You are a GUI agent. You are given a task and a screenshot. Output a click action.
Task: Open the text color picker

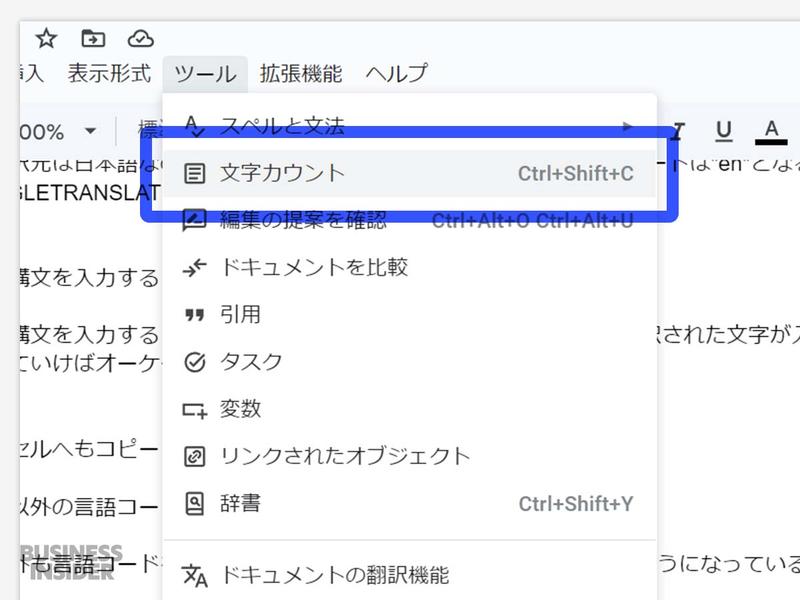point(771,132)
